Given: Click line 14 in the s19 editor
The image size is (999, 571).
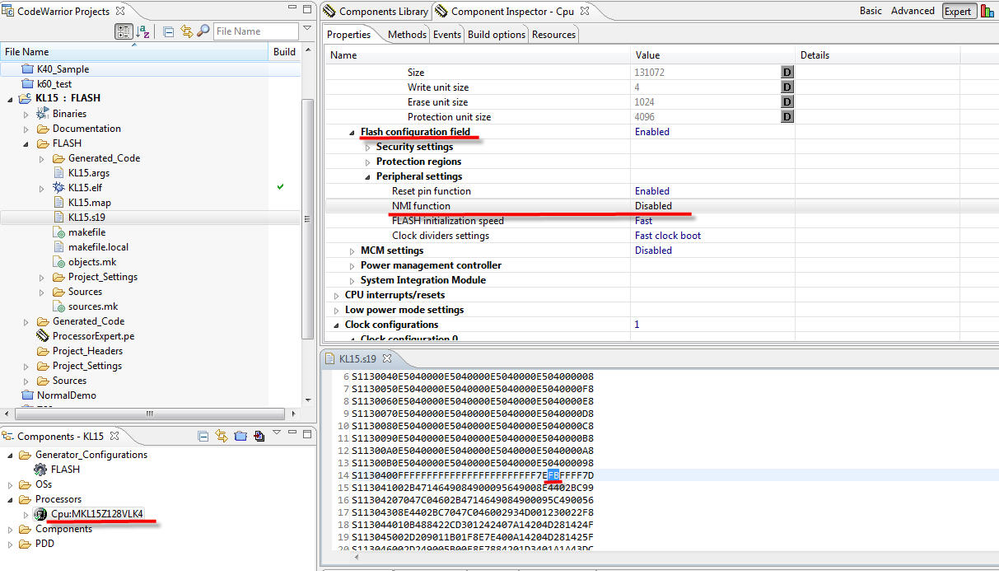Looking at the screenshot, I should click(473, 475).
